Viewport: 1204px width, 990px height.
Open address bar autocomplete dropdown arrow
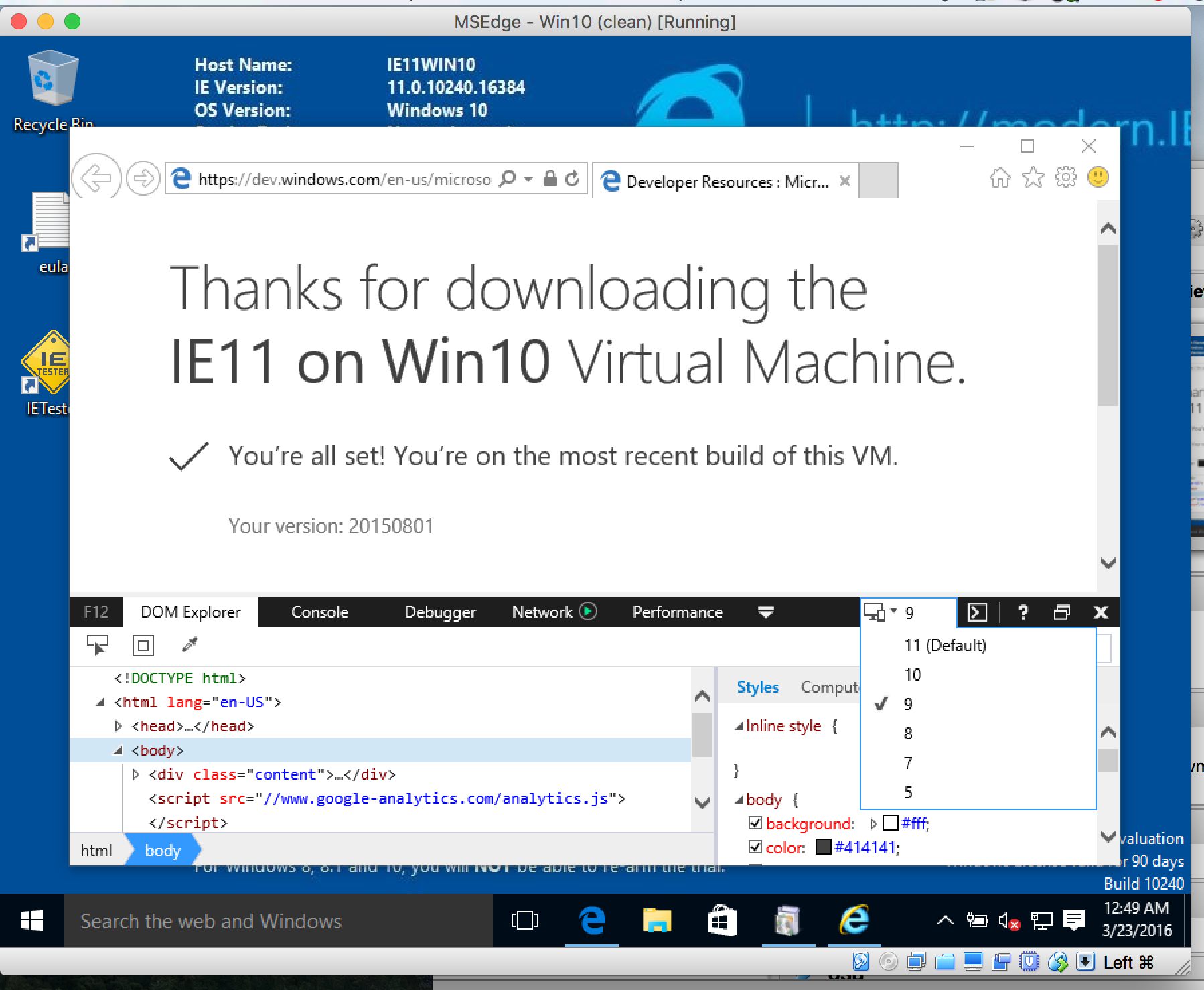click(x=528, y=179)
